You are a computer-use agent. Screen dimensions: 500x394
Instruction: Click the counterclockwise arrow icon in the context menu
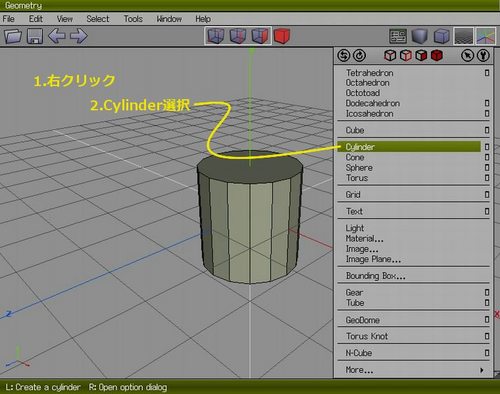[344, 56]
